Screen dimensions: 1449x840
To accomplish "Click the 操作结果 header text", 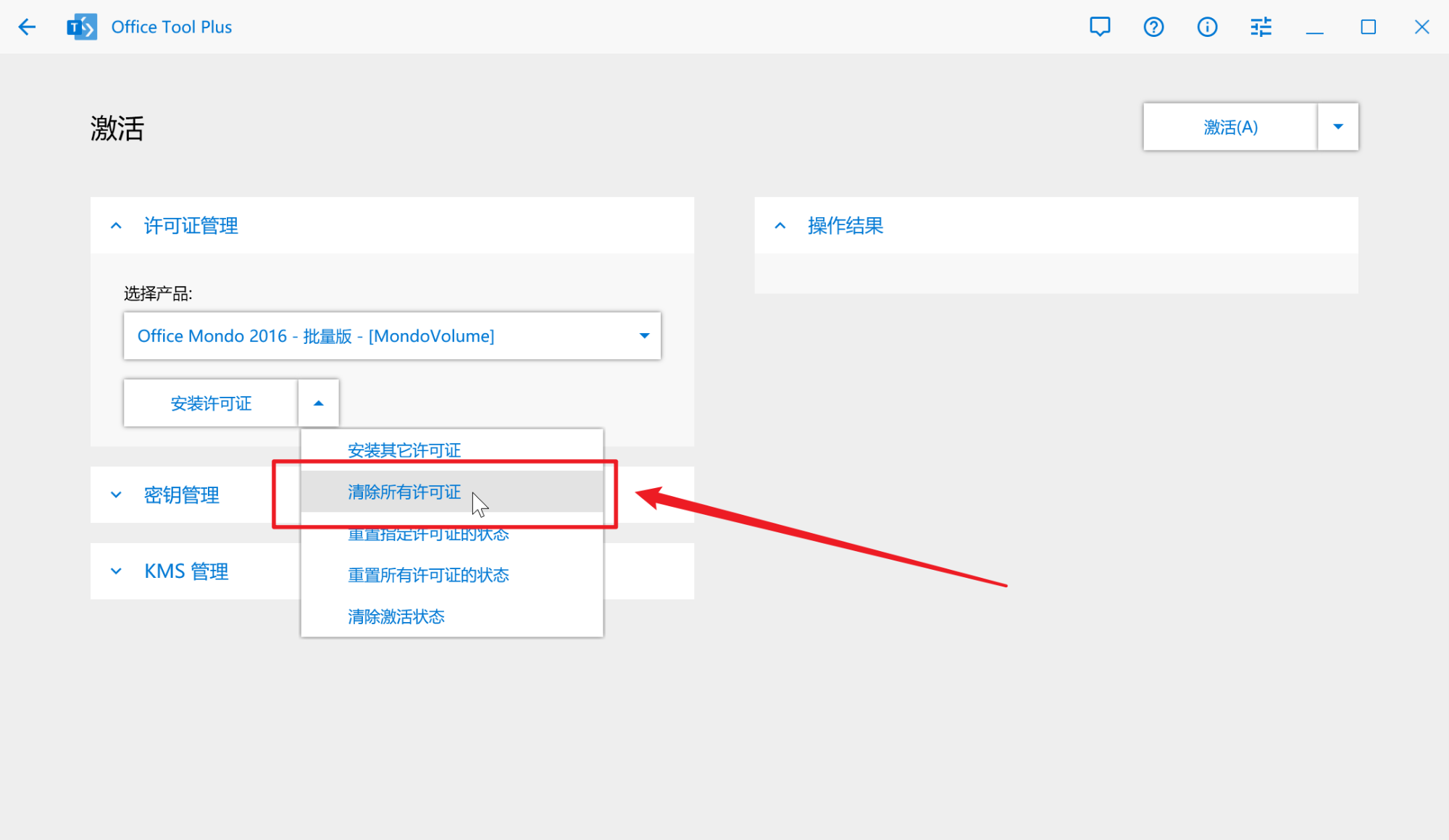I will tap(845, 226).
